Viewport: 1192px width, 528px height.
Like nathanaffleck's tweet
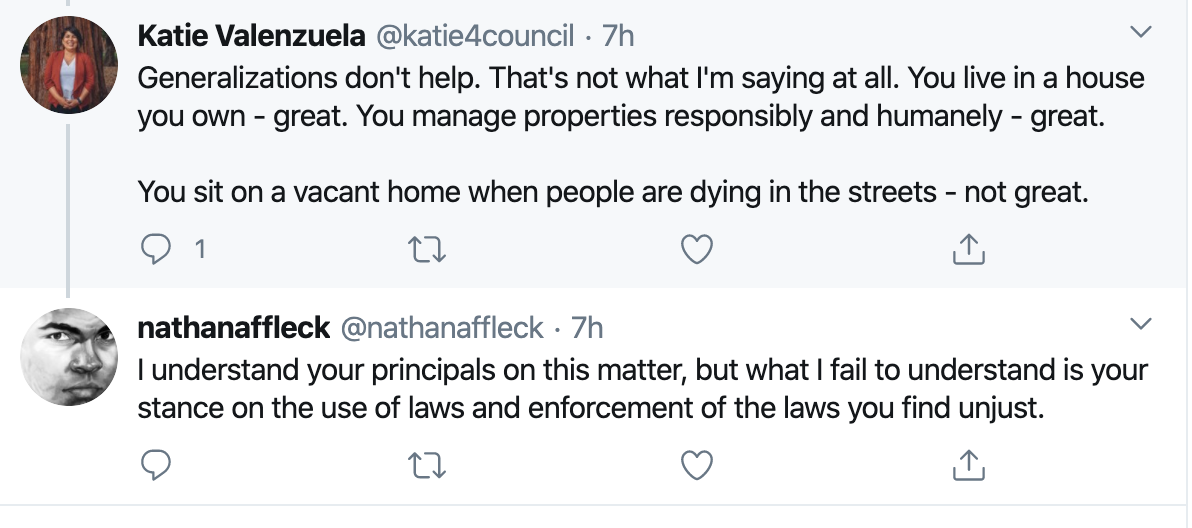pos(696,464)
